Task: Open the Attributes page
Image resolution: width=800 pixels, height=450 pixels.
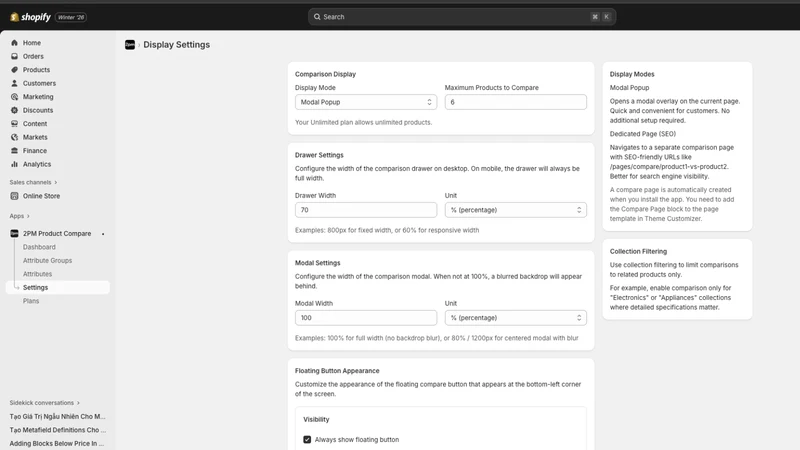Action: pyautogui.click(x=37, y=274)
